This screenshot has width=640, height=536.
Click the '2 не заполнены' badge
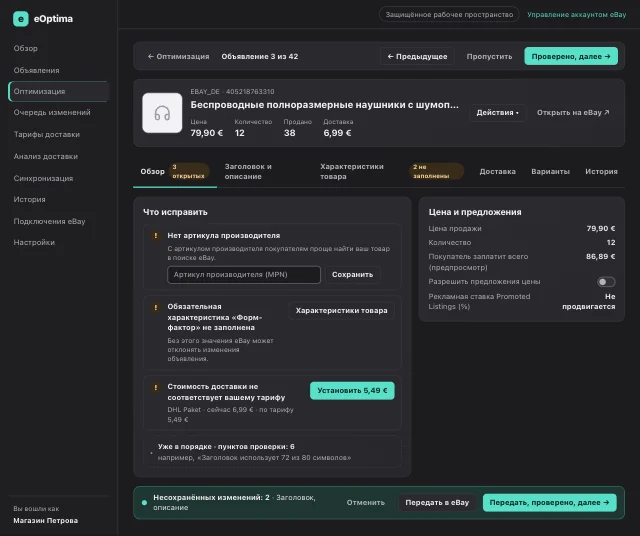click(436, 171)
